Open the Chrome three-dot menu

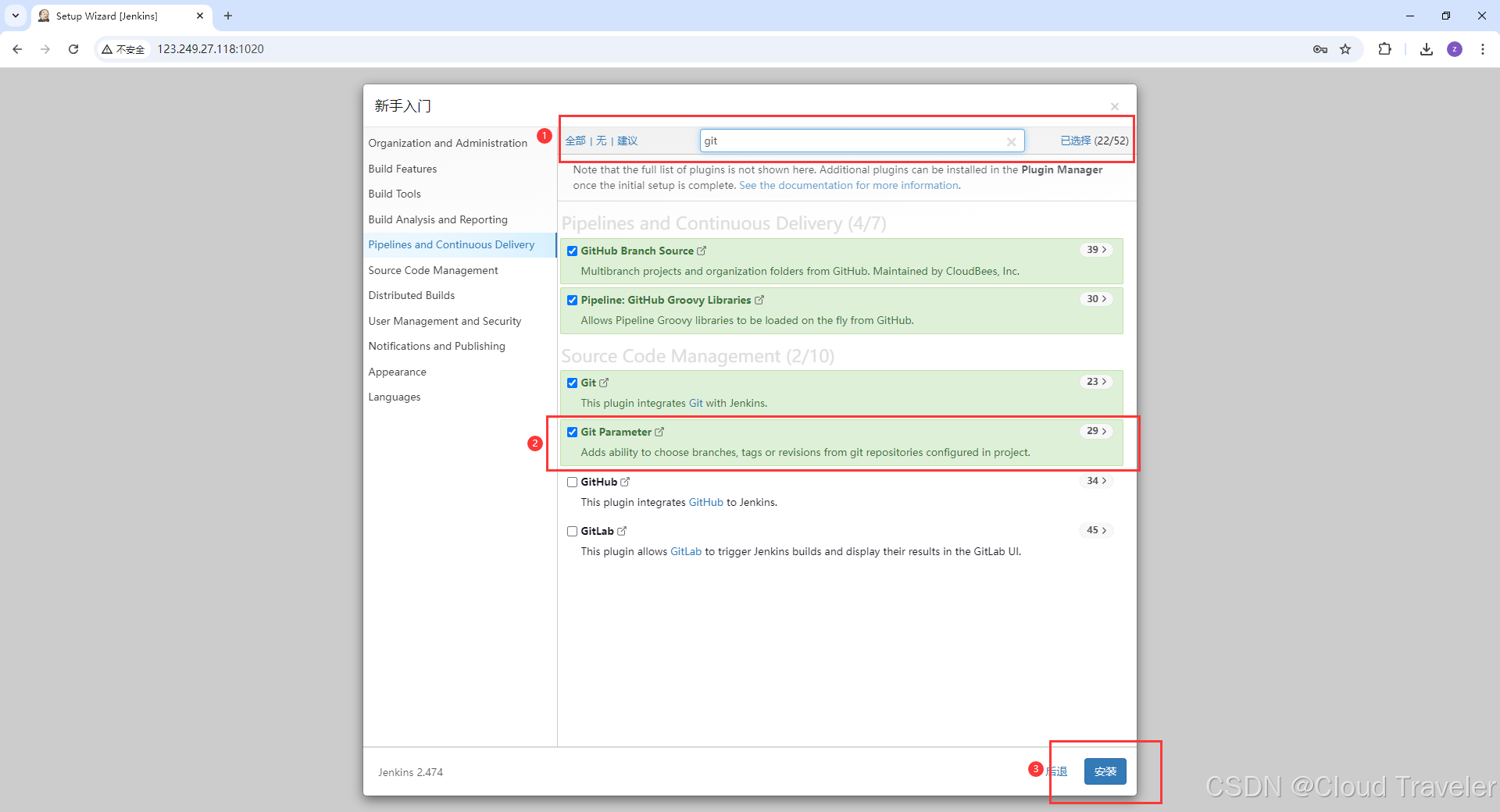click(1483, 49)
